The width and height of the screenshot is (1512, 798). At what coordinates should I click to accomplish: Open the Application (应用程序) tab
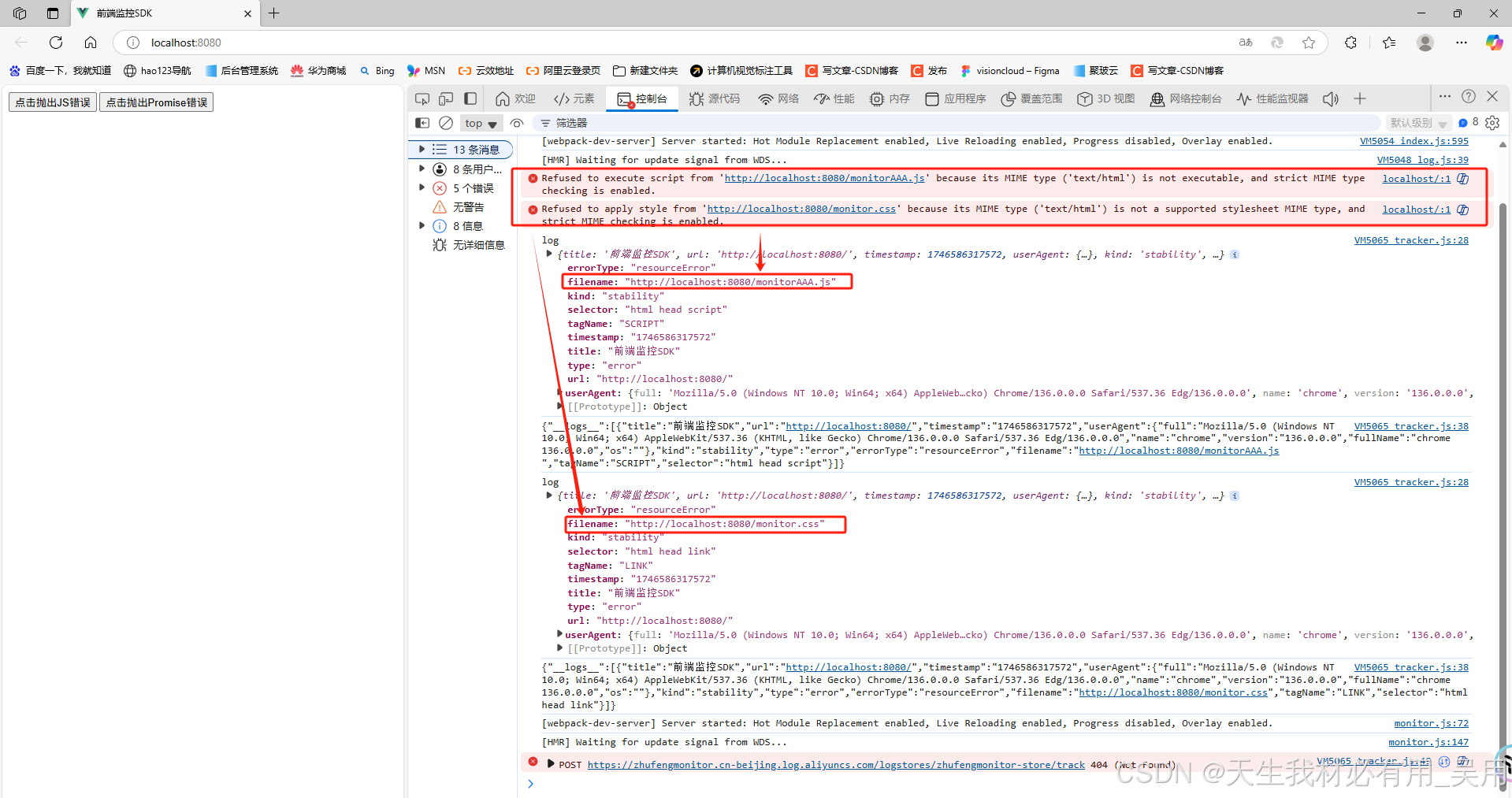[x=956, y=99]
